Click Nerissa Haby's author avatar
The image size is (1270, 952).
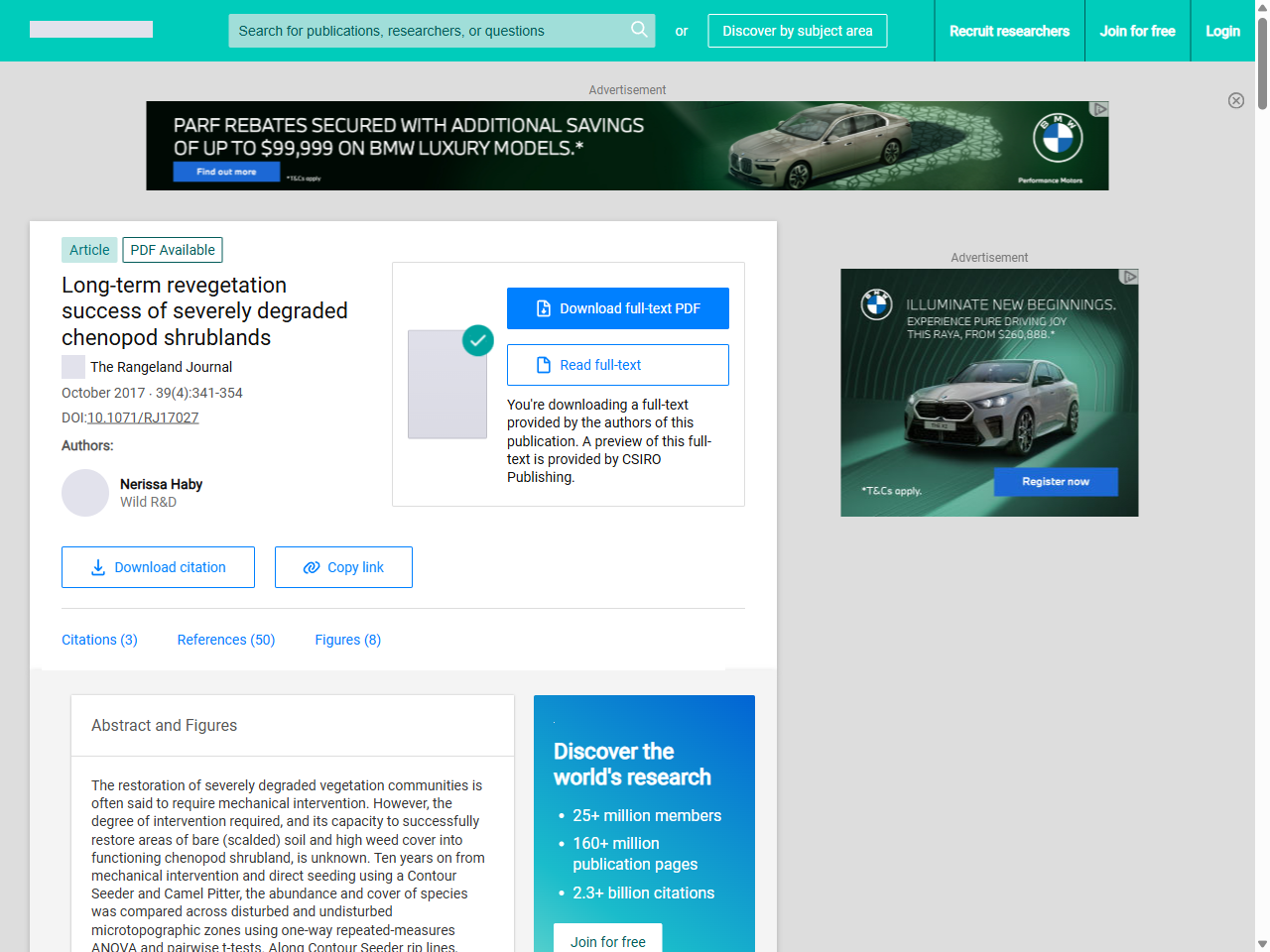(x=85, y=493)
